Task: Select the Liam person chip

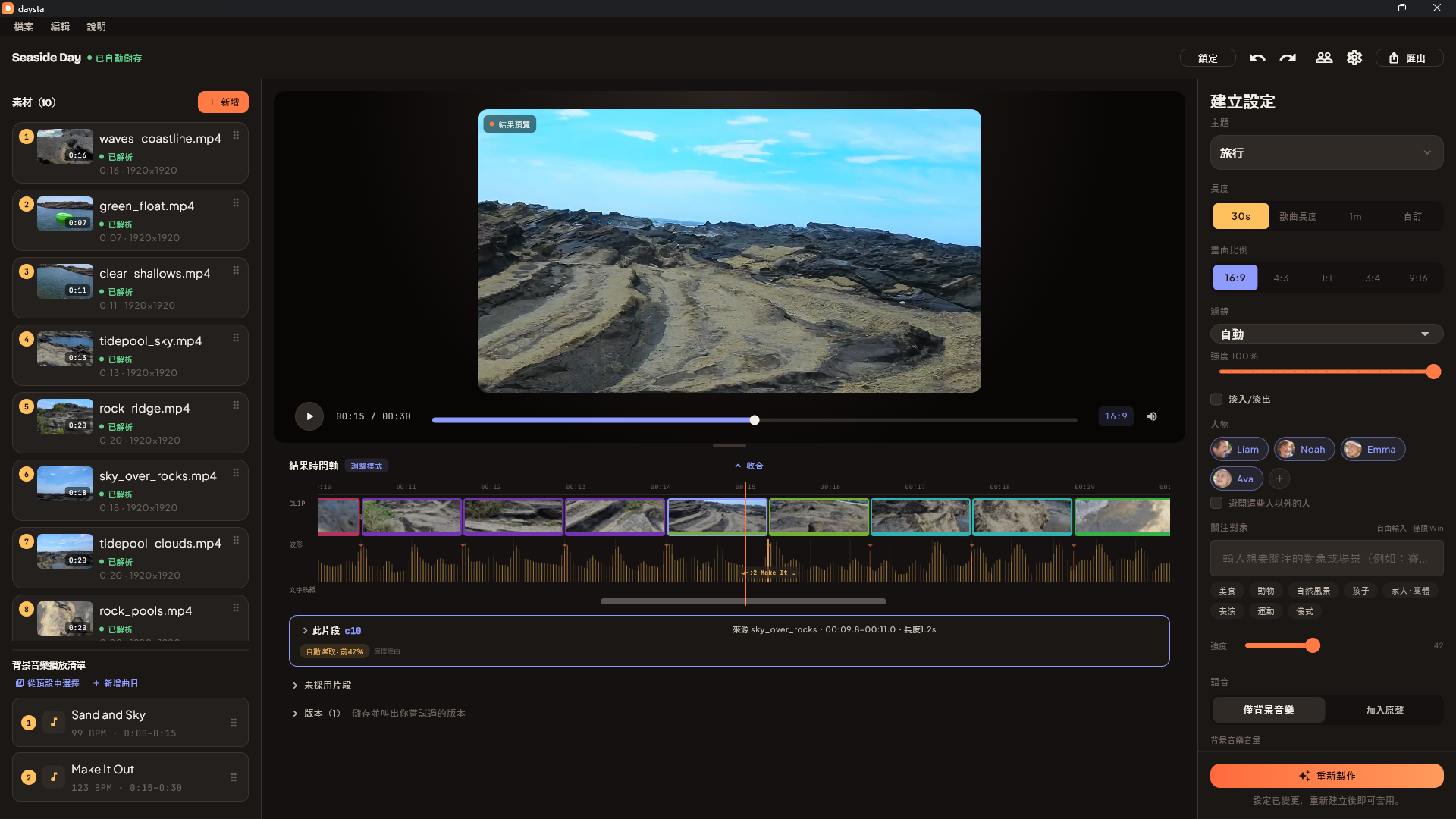Action: click(1239, 449)
